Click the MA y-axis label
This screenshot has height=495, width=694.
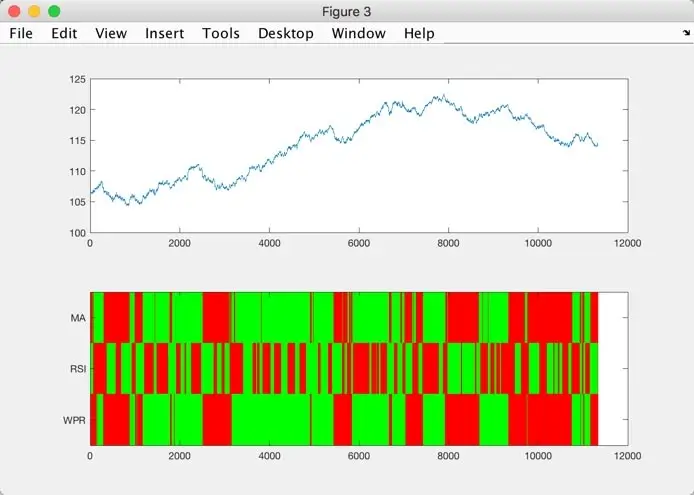77,318
